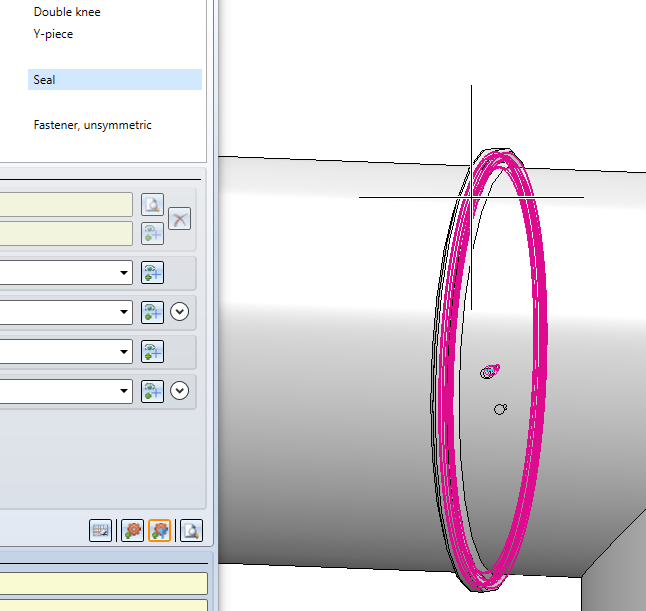
Task: Click the add-part icon beside the second combo box
Action: pos(152,312)
